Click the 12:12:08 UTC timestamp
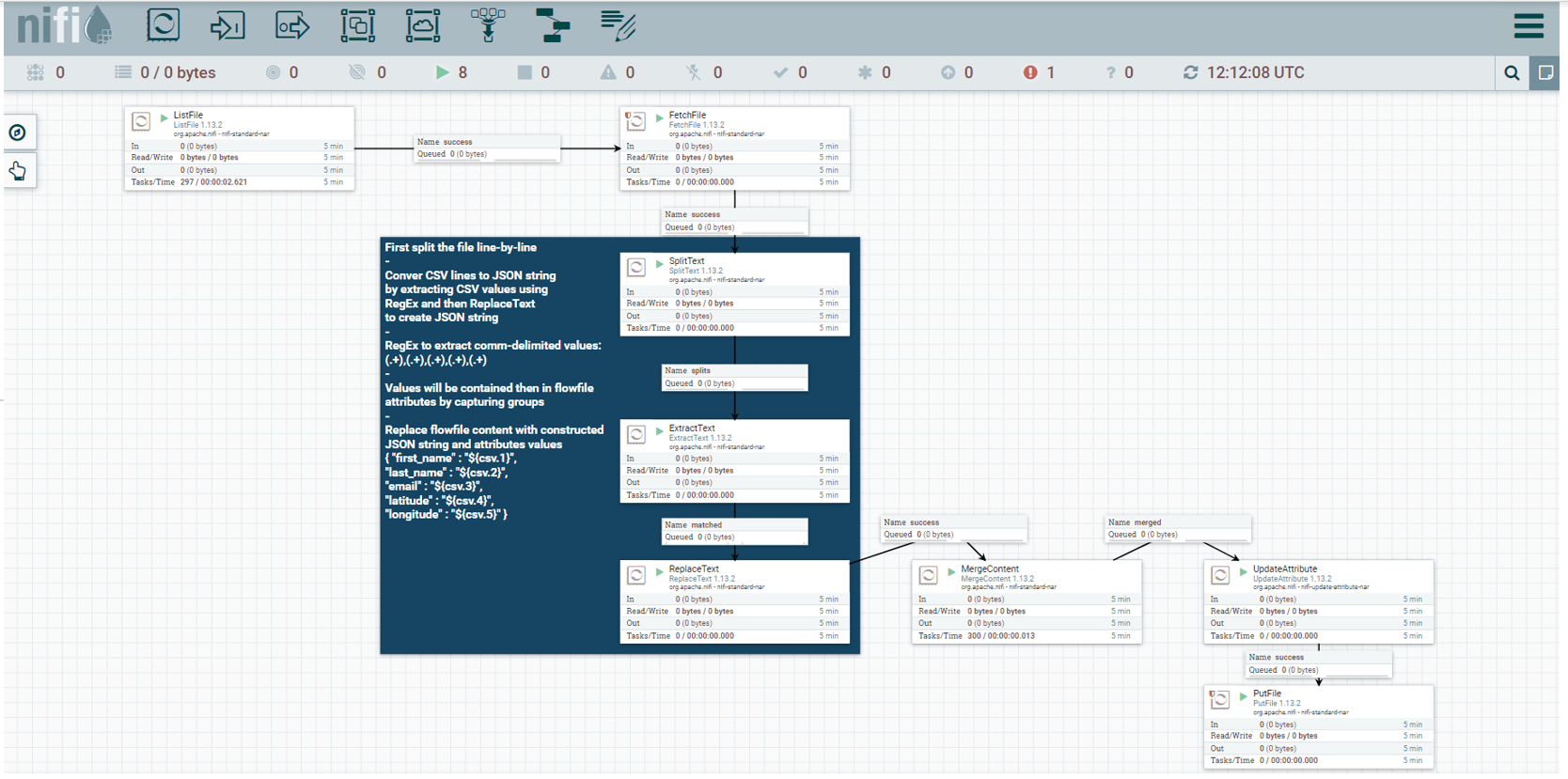Image resolution: width=1568 pixels, height=779 pixels. click(1256, 72)
